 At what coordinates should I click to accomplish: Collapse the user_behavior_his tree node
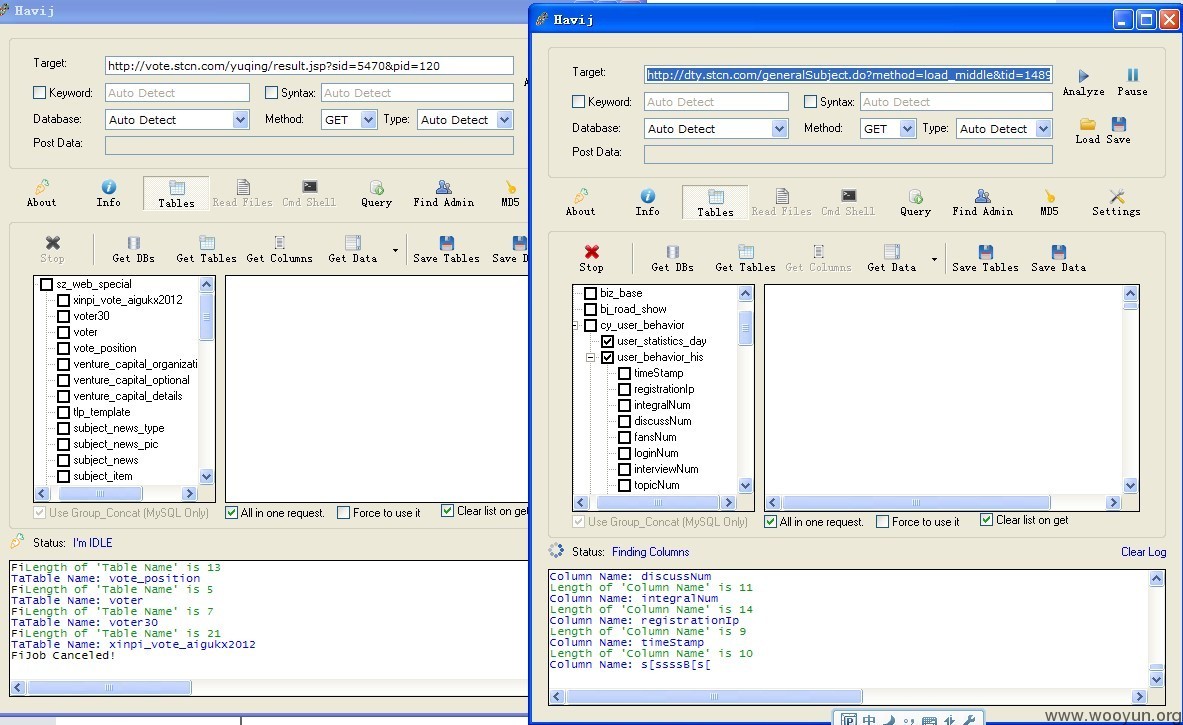point(591,358)
